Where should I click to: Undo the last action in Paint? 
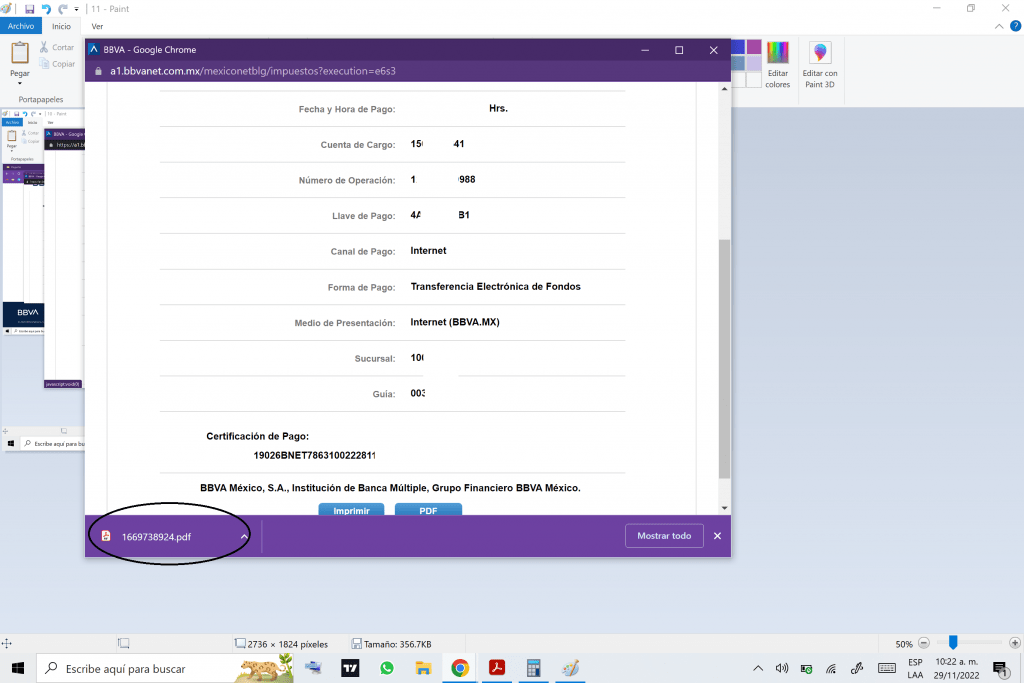click(x=46, y=9)
